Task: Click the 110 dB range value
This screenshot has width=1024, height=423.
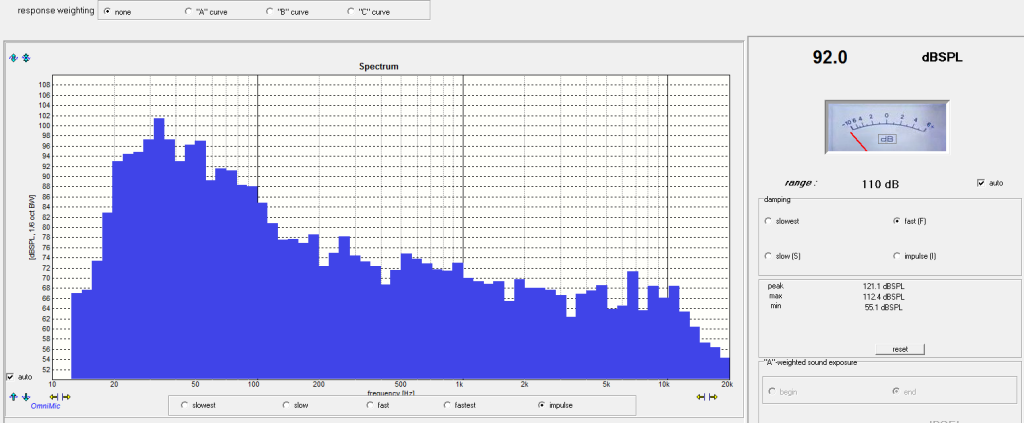Action: pyautogui.click(x=880, y=185)
